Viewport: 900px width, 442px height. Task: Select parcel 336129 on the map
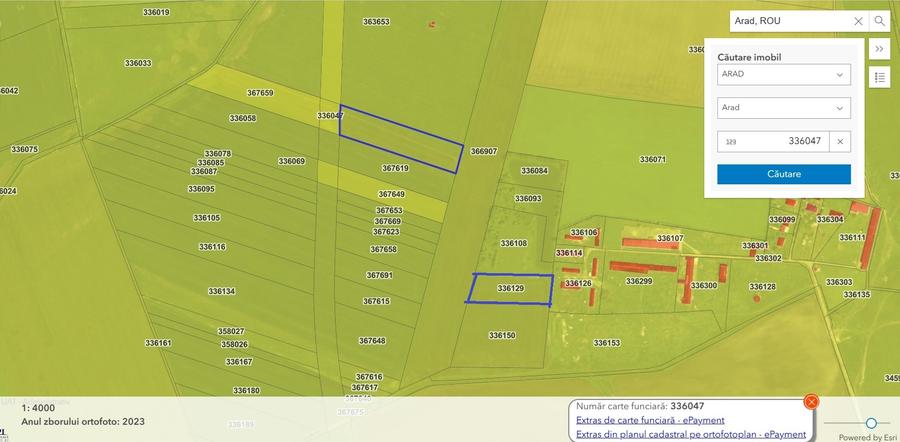click(x=510, y=288)
